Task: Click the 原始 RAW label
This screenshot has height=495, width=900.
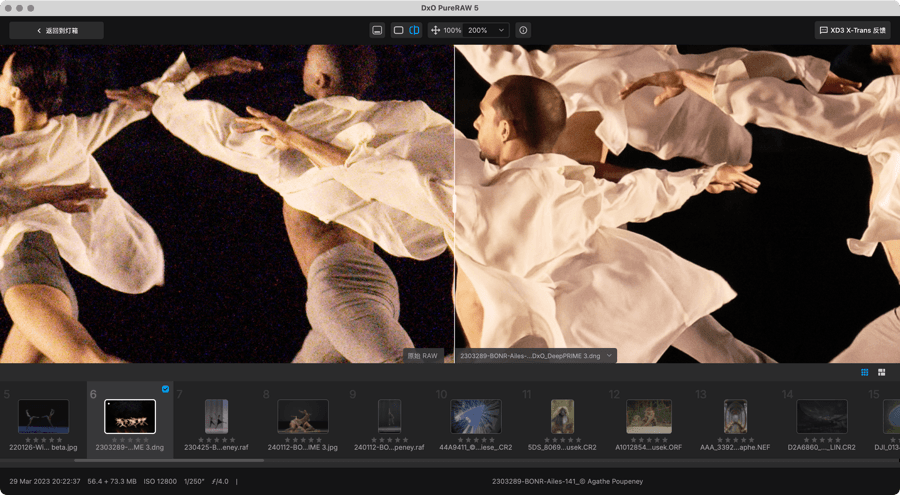Action: [422, 356]
